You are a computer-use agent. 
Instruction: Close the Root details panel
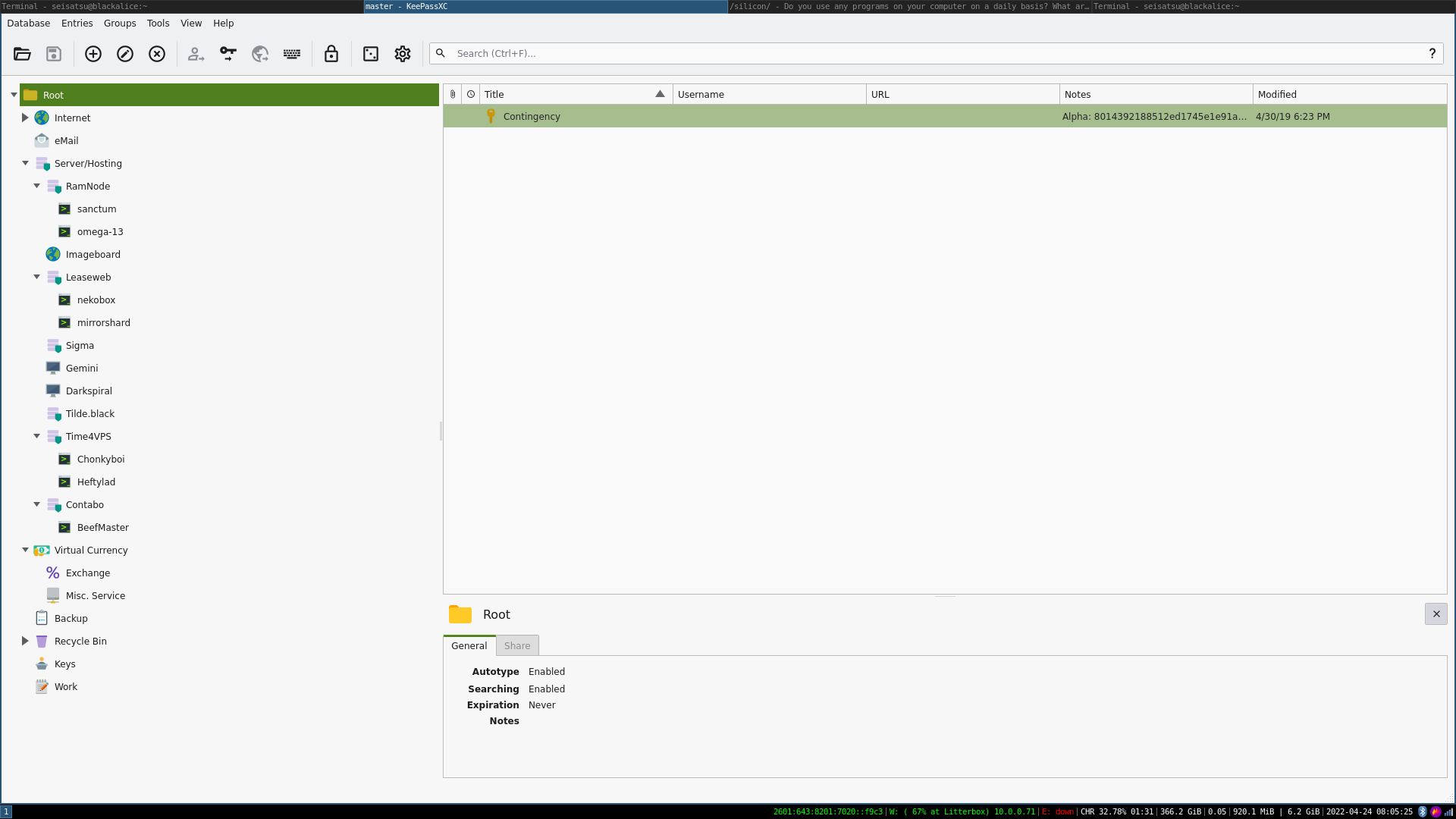coord(1436,614)
